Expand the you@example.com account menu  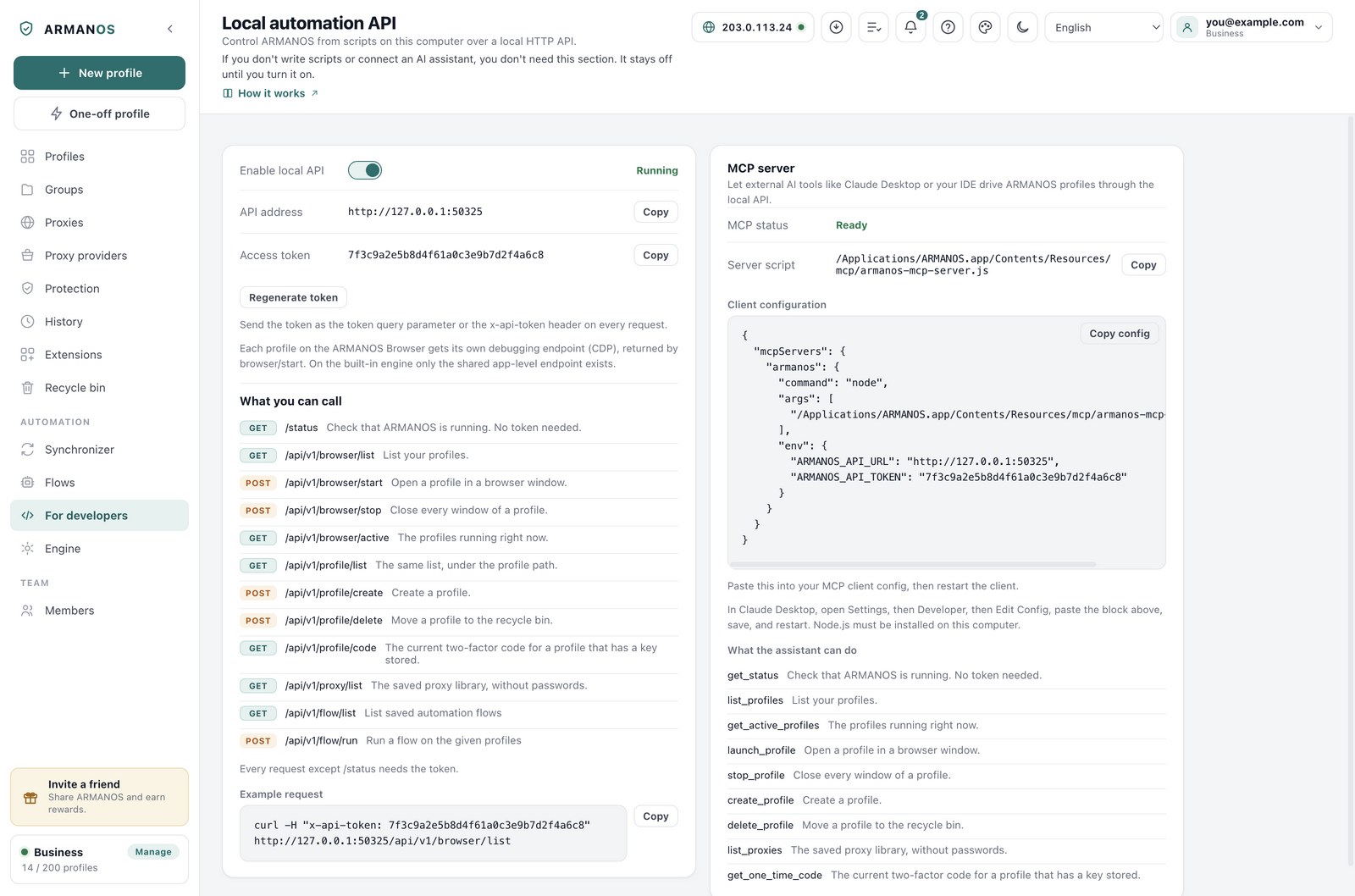click(x=1251, y=27)
